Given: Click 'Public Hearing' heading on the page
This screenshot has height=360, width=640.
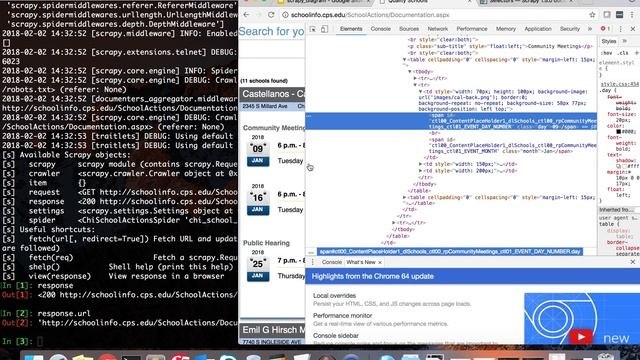Looking at the screenshot, I should (x=266, y=243).
